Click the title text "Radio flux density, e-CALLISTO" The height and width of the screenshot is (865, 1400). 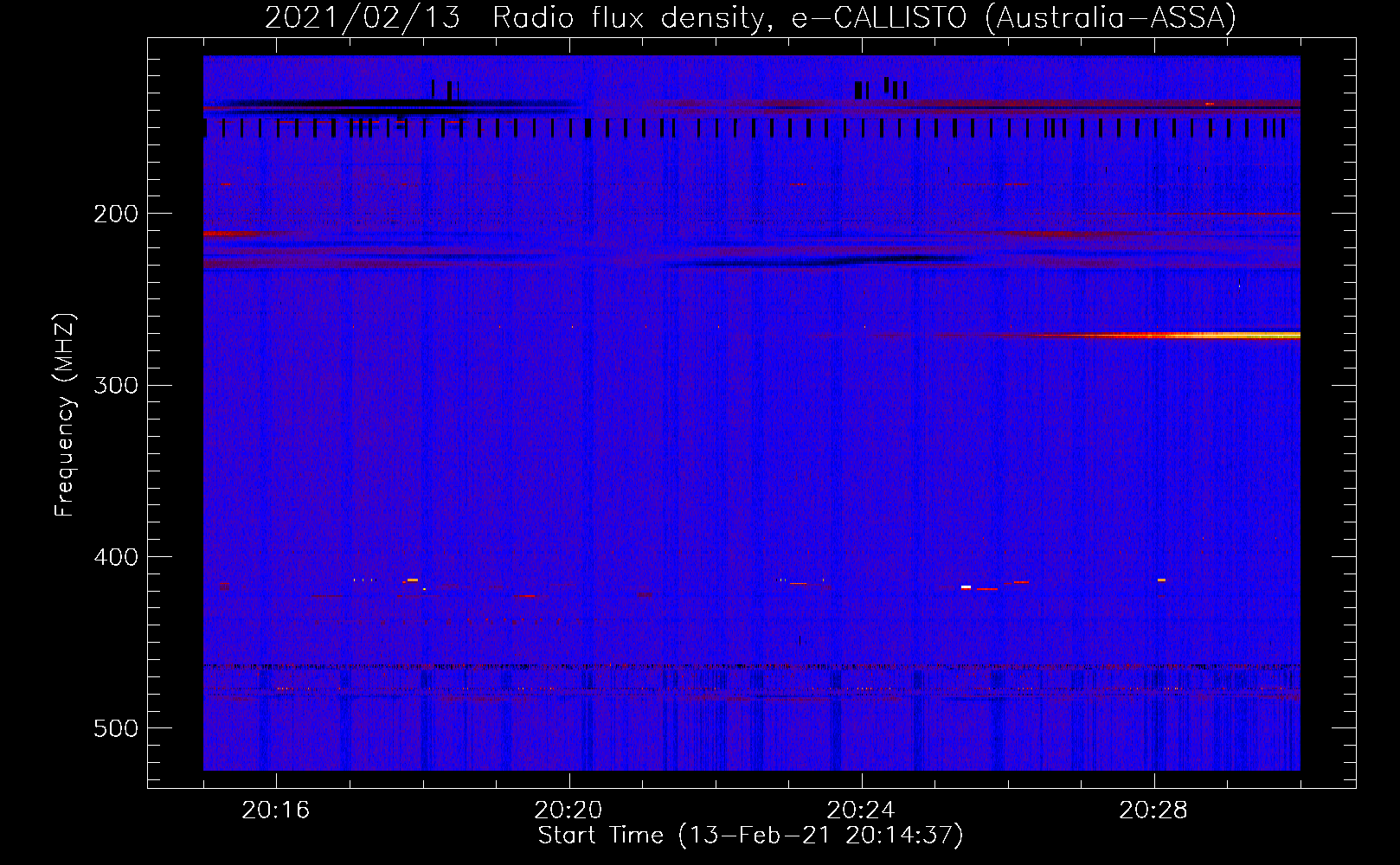tap(729, 17)
